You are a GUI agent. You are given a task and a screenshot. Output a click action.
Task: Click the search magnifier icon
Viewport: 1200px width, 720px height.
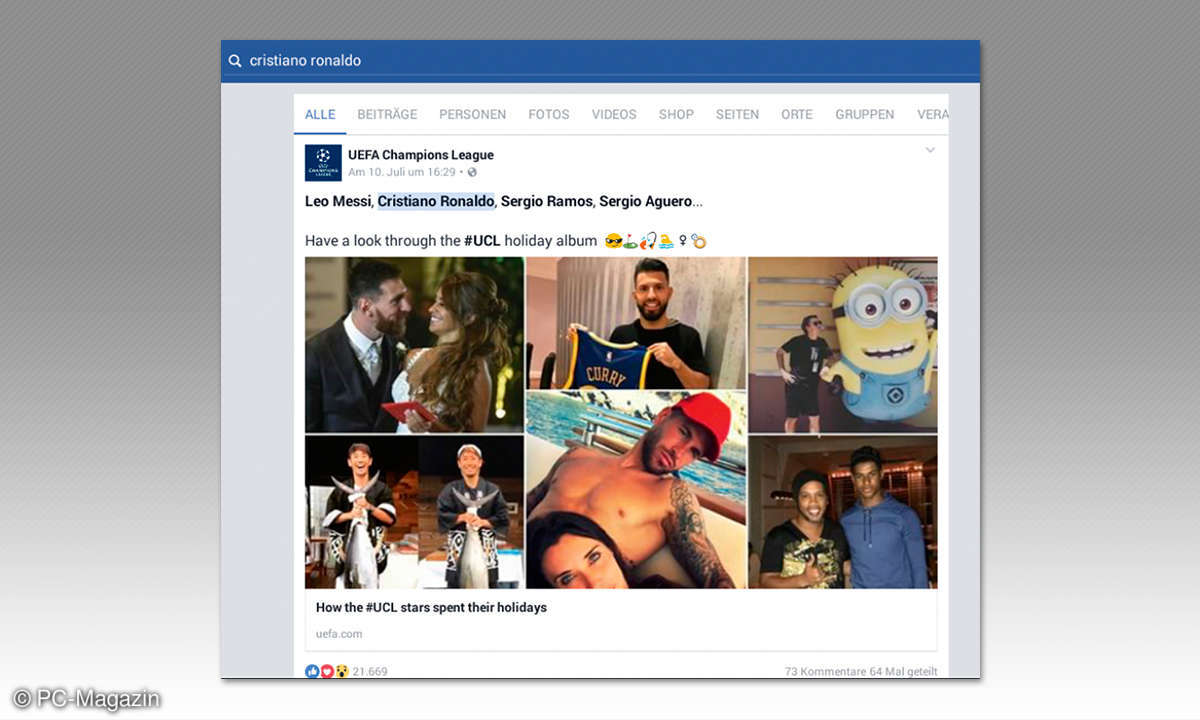click(235, 61)
